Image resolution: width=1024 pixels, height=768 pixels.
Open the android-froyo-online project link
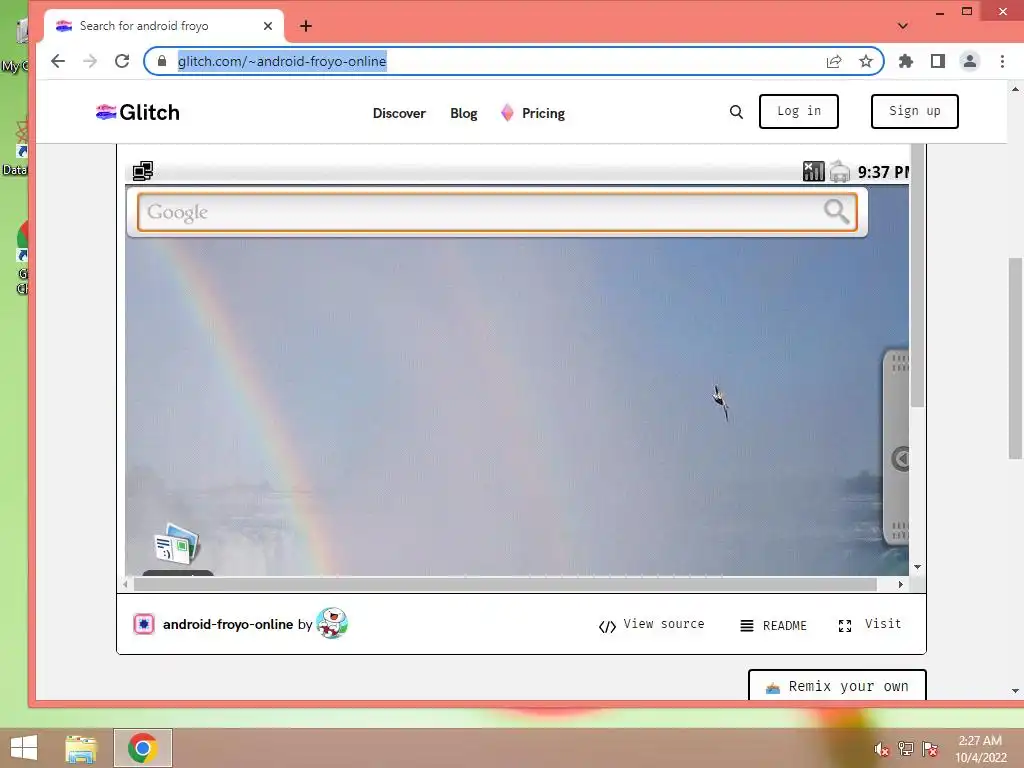point(228,624)
